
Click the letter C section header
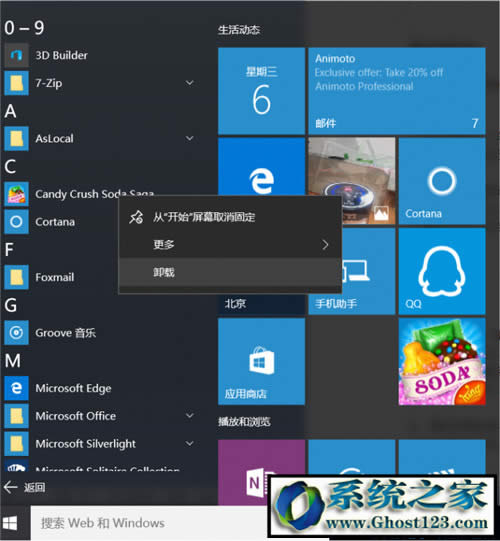[10, 167]
